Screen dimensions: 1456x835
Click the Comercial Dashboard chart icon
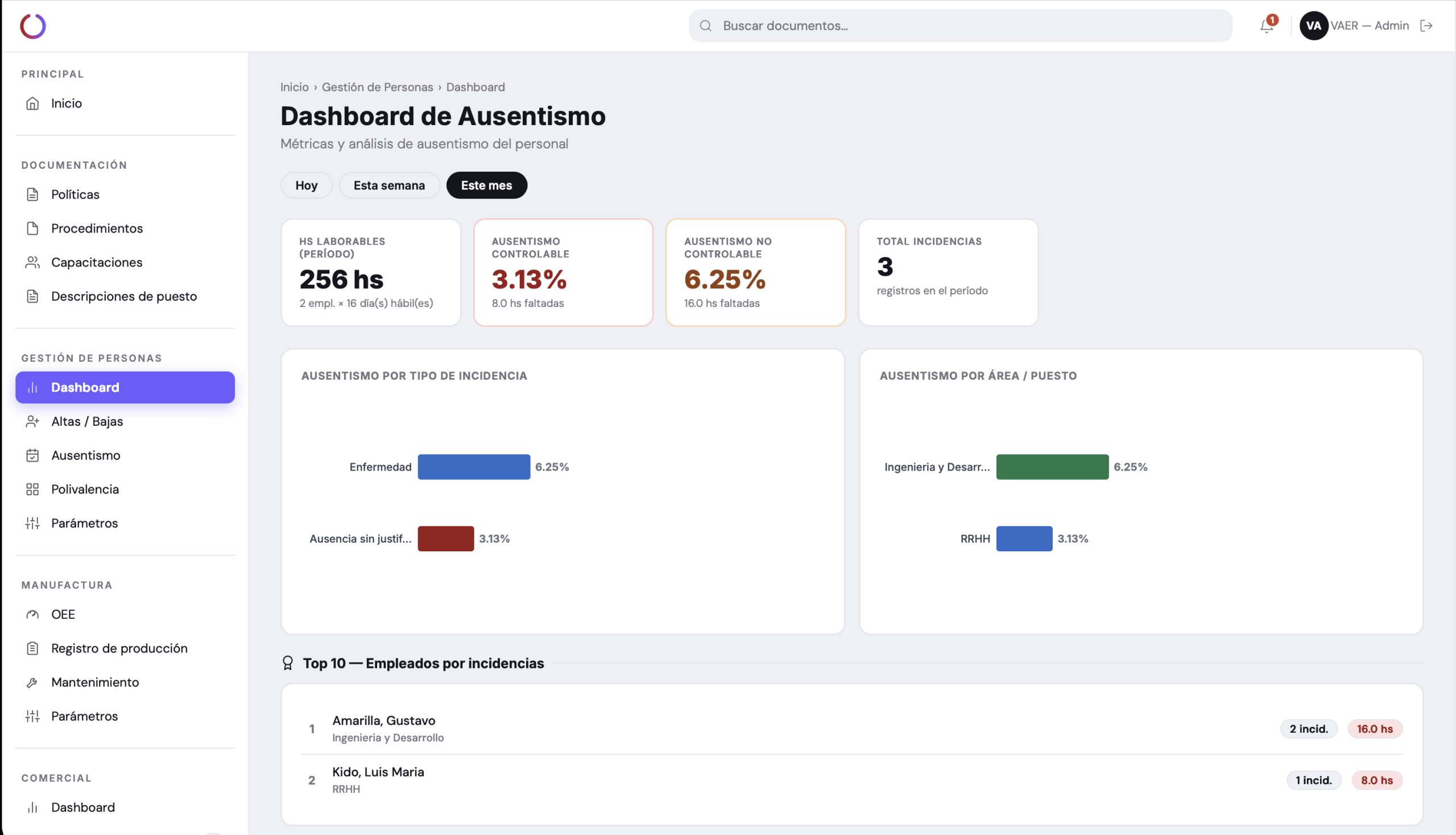[x=32, y=808]
